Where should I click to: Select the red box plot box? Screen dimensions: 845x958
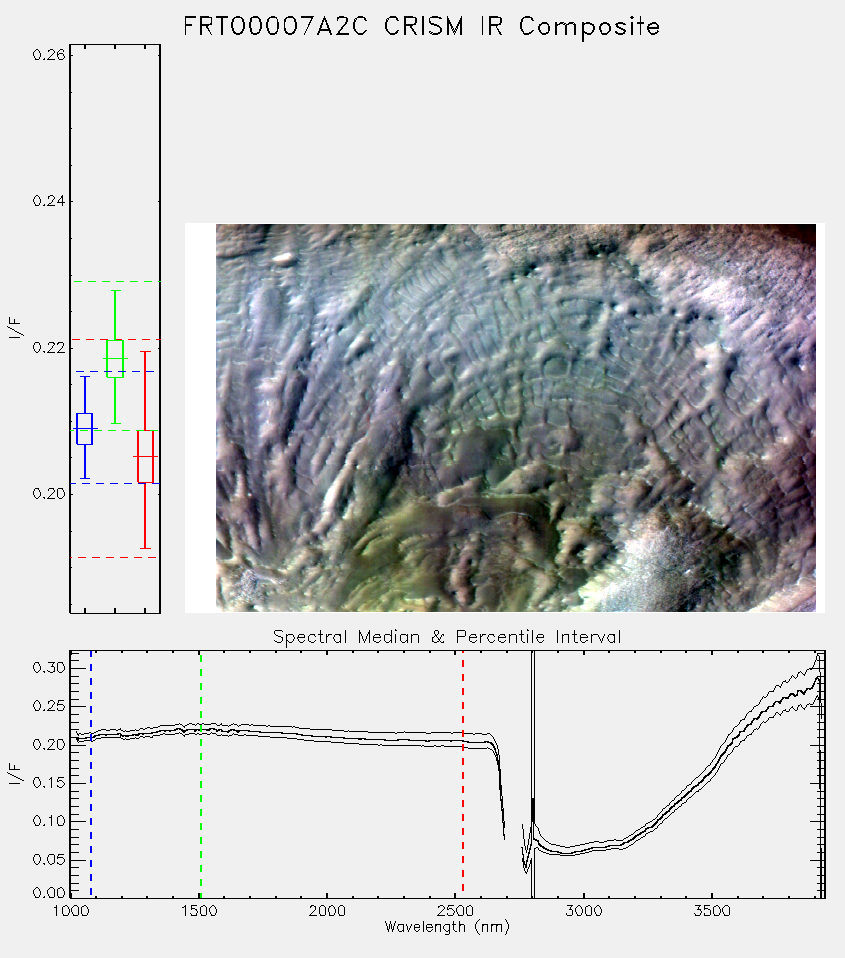(145, 456)
